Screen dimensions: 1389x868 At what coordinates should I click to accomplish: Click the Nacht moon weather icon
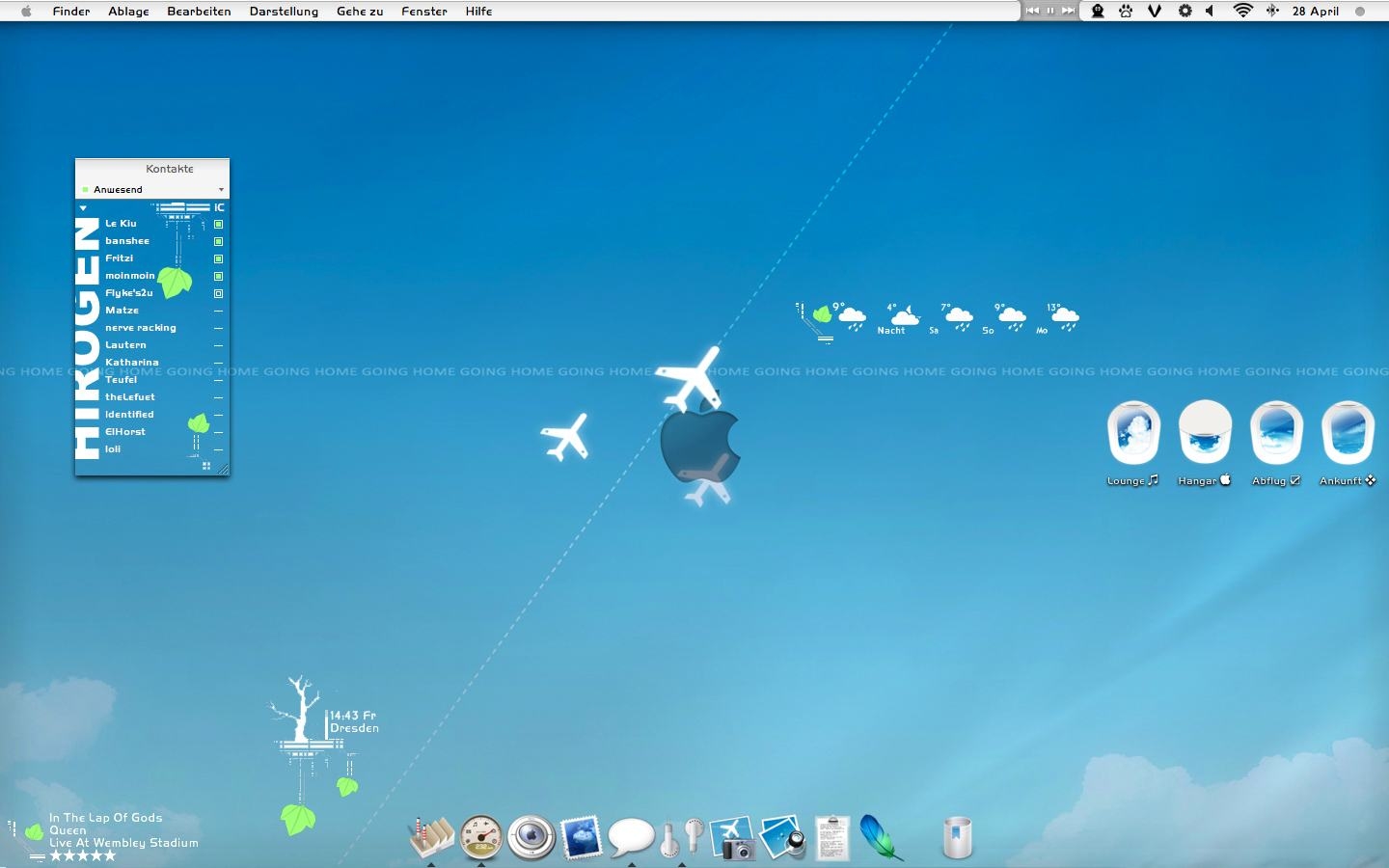coord(904,314)
